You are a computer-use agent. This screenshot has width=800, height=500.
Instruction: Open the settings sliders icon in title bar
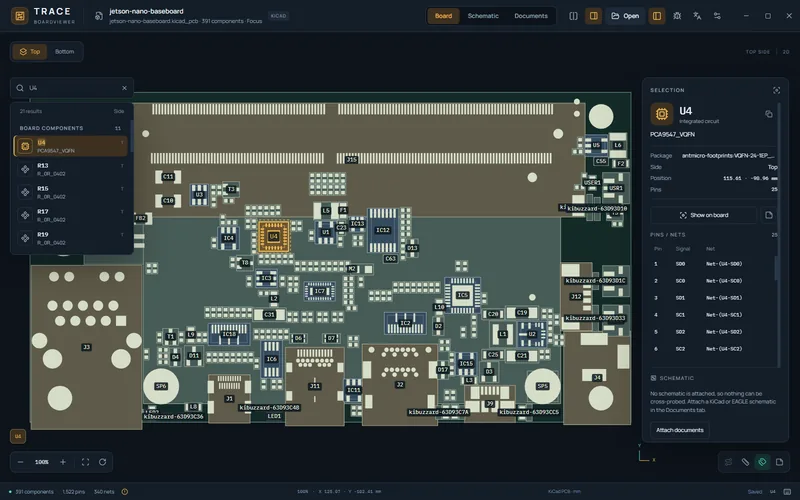coord(717,16)
